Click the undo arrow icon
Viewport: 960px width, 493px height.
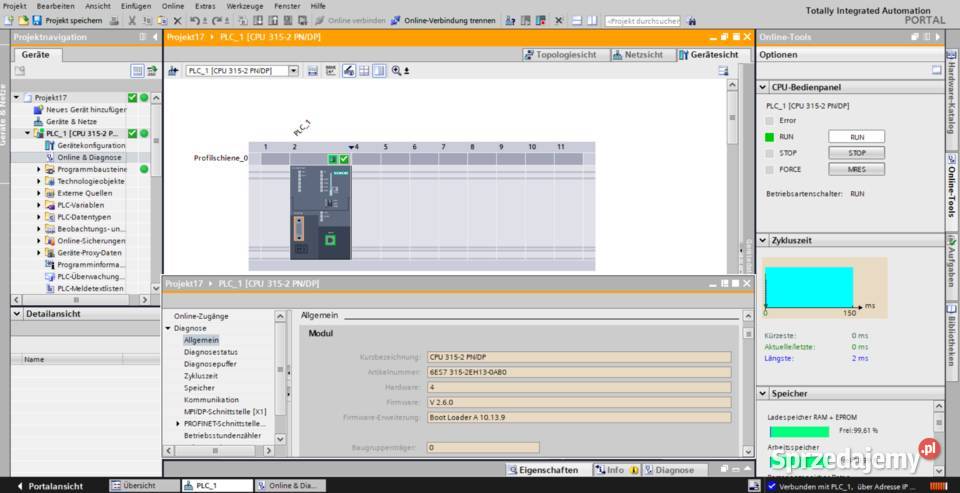(196, 20)
